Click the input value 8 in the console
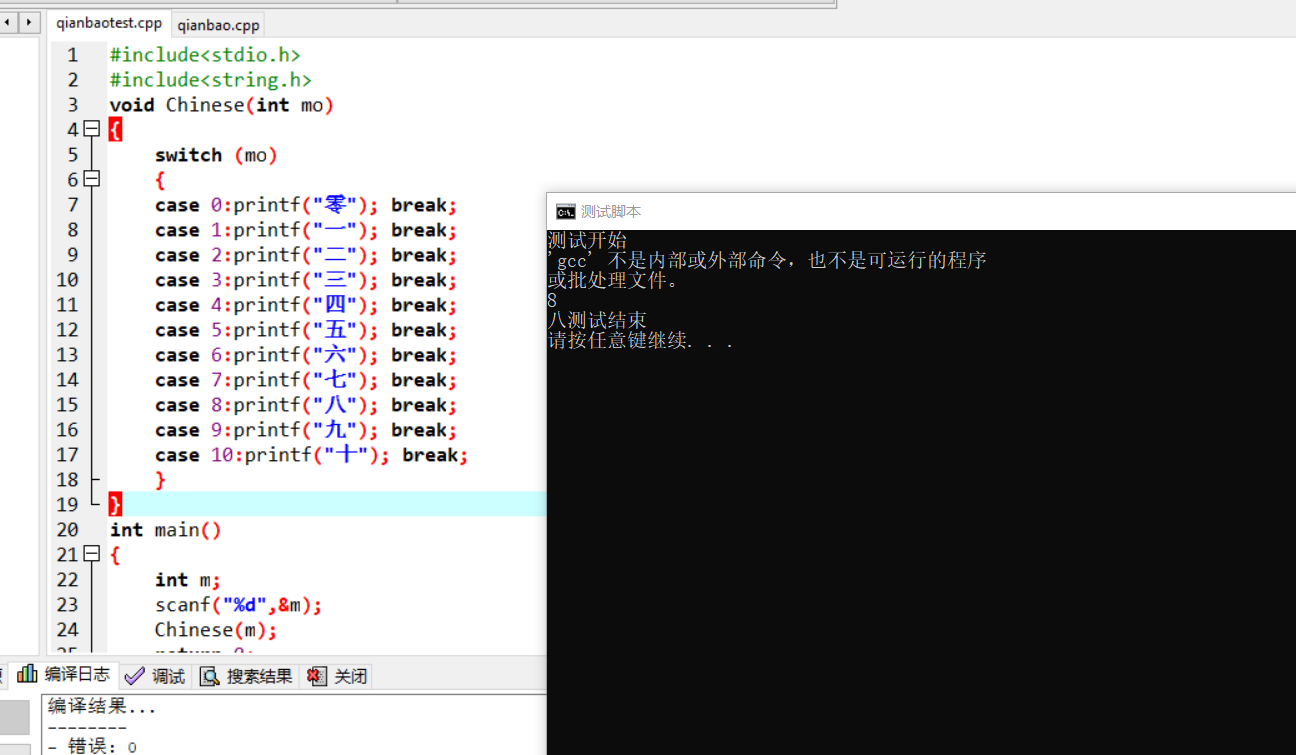This screenshot has width=1296, height=755. 552,300
